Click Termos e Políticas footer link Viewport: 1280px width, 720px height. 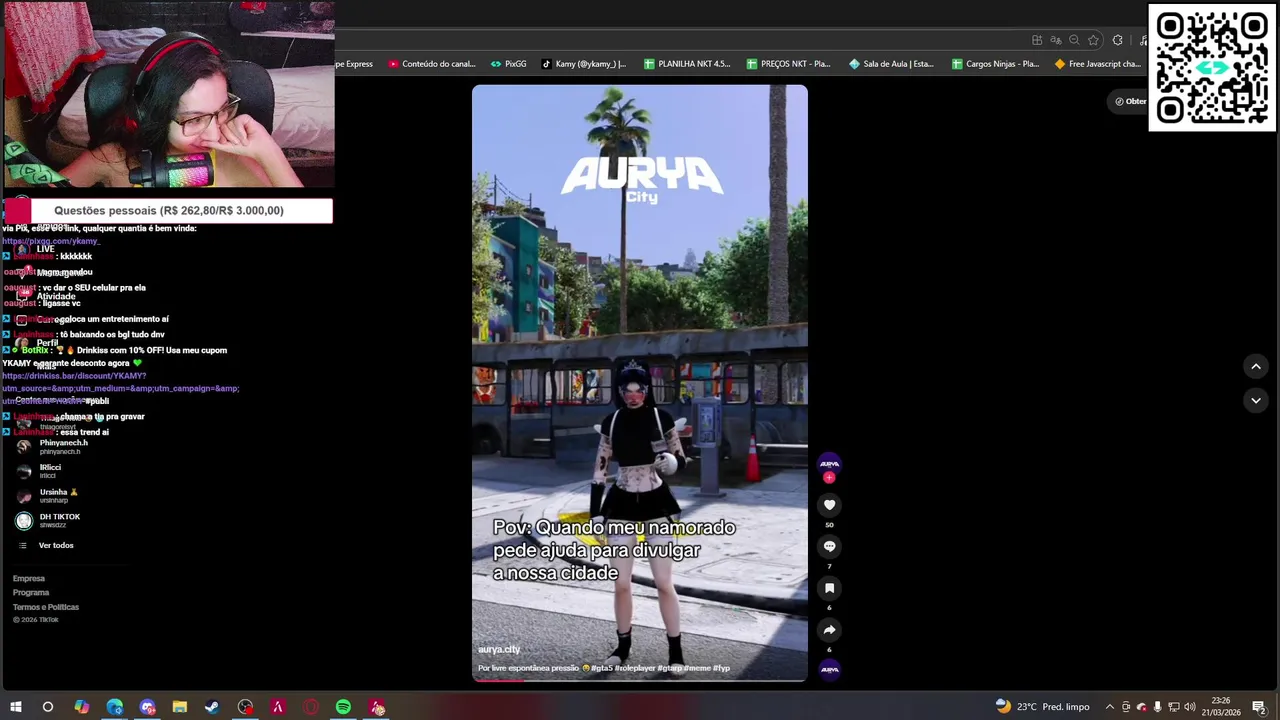[x=46, y=607]
